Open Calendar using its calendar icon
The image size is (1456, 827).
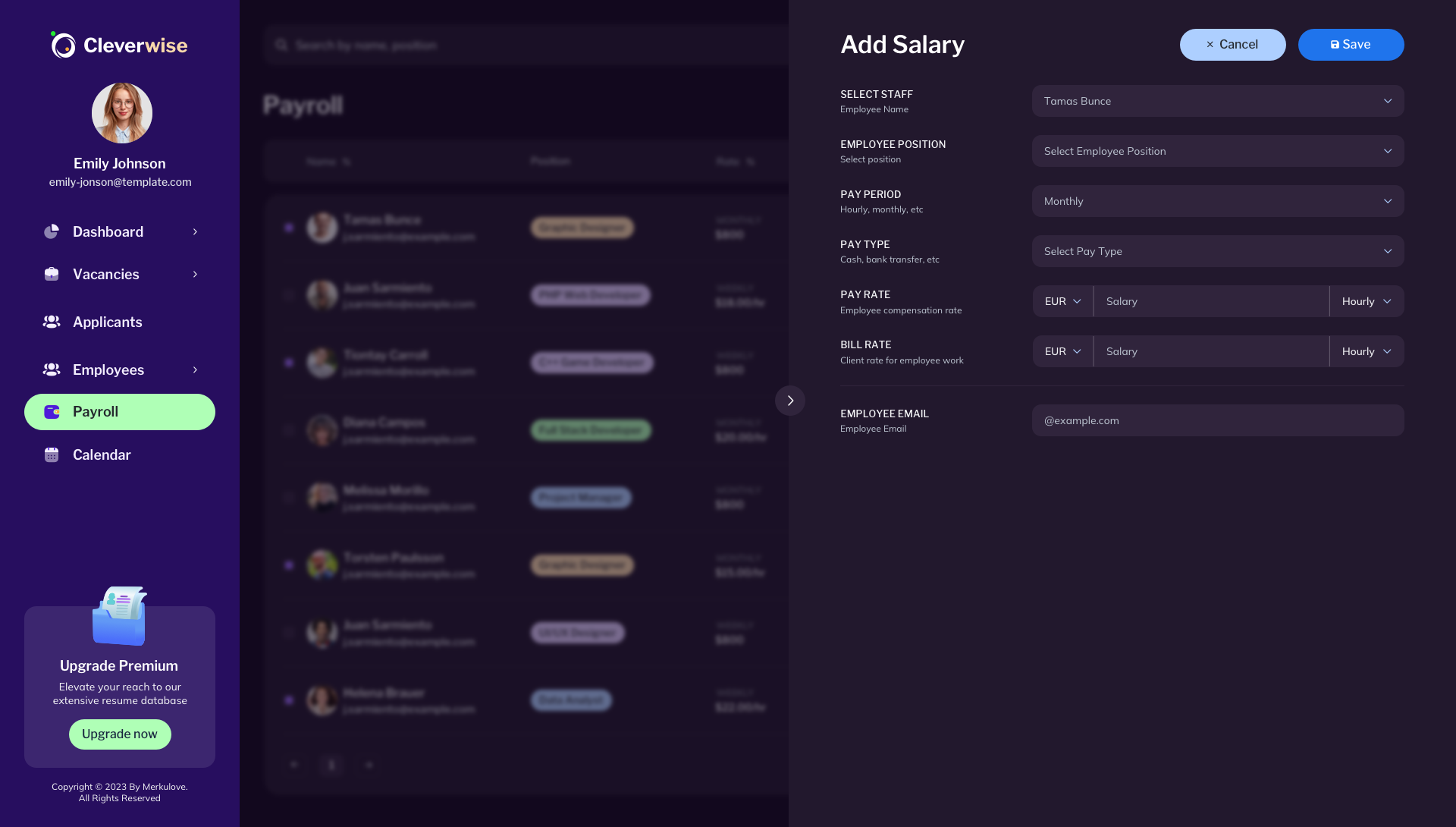(51, 454)
